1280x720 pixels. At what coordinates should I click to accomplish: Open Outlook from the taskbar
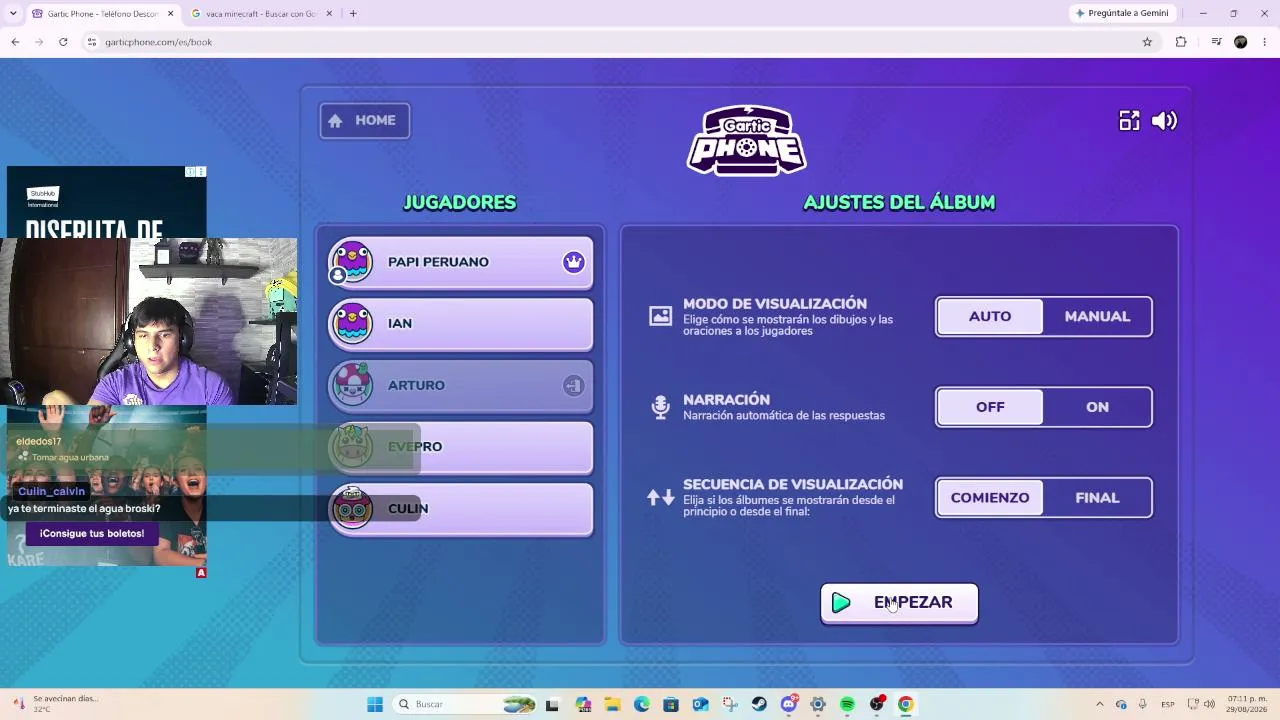(x=700, y=704)
